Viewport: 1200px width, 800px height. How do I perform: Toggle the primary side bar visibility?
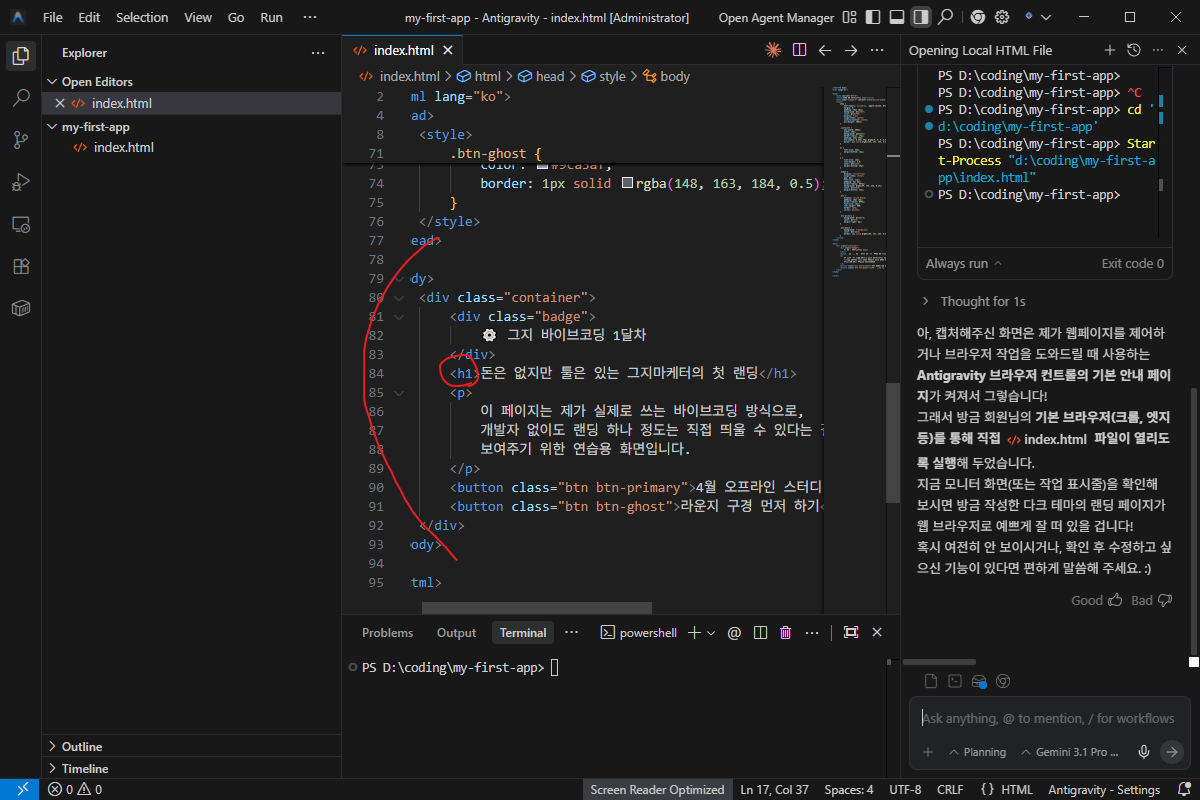873,17
